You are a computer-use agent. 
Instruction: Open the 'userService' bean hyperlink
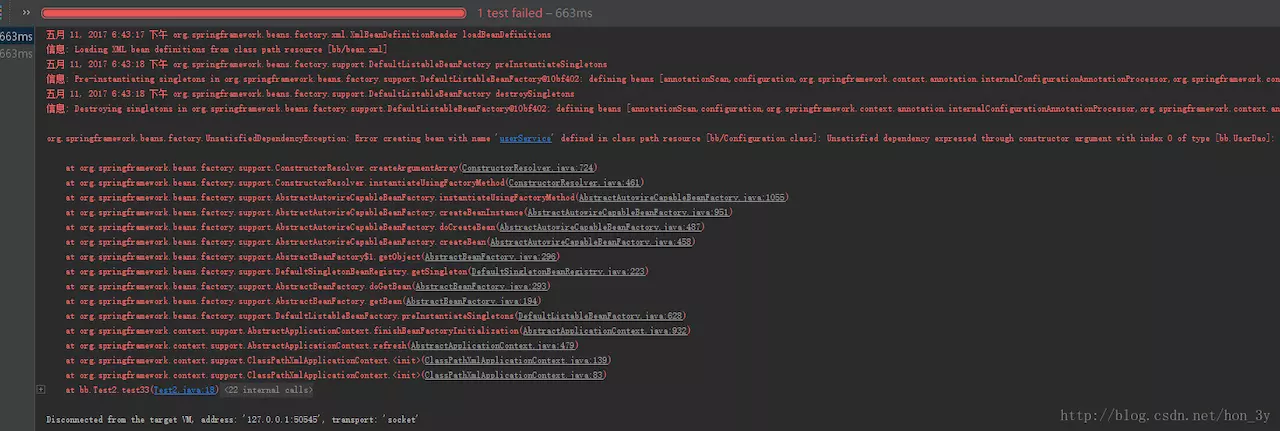coord(526,137)
